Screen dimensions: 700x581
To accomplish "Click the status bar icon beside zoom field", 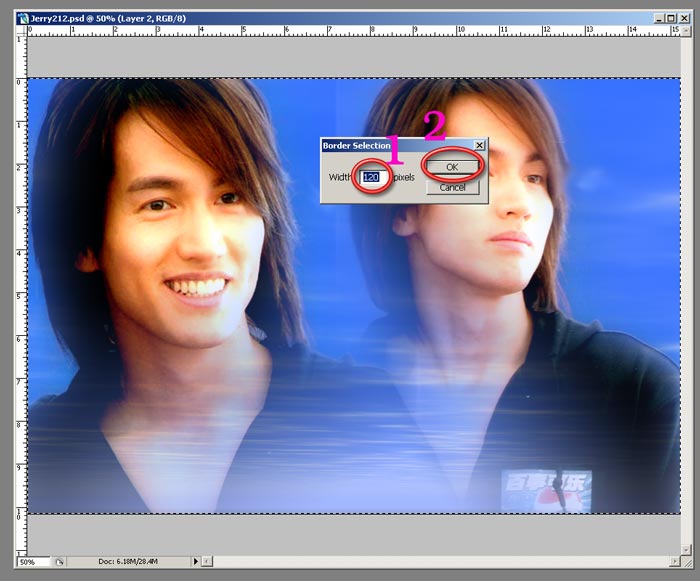I will click(x=59, y=562).
